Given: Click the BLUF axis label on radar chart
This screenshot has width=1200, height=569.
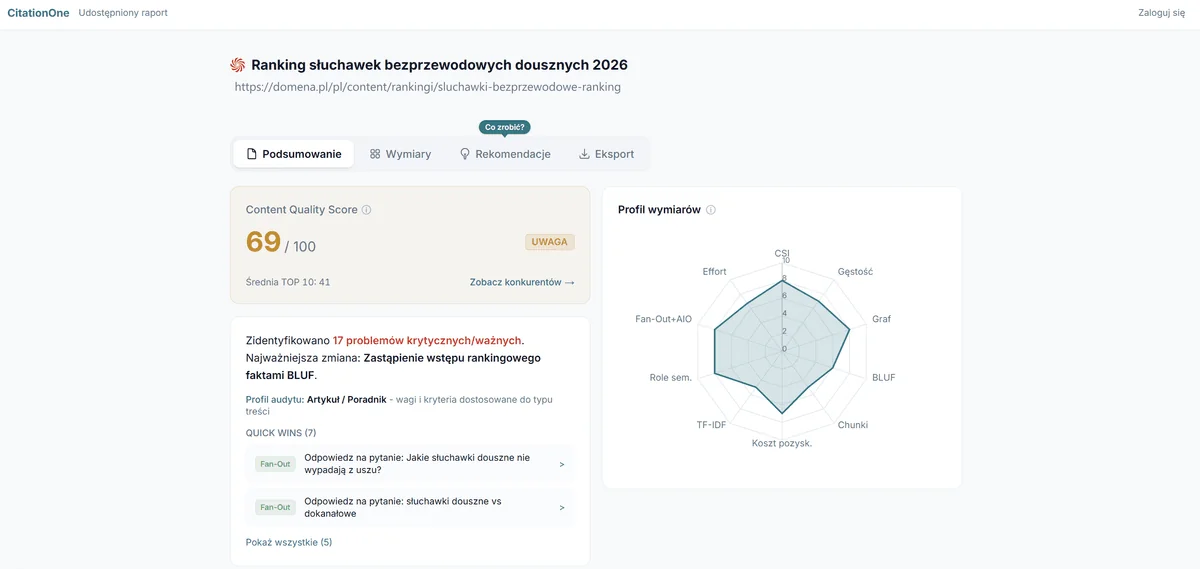Looking at the screenshot, I should point(884,378).
